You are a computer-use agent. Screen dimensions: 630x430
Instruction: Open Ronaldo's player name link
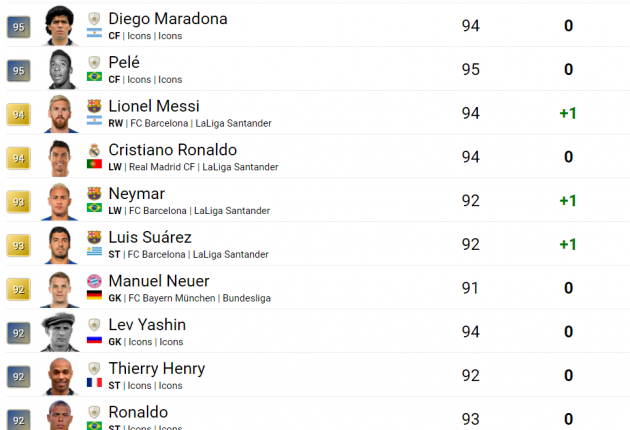[x=138, y=412]
